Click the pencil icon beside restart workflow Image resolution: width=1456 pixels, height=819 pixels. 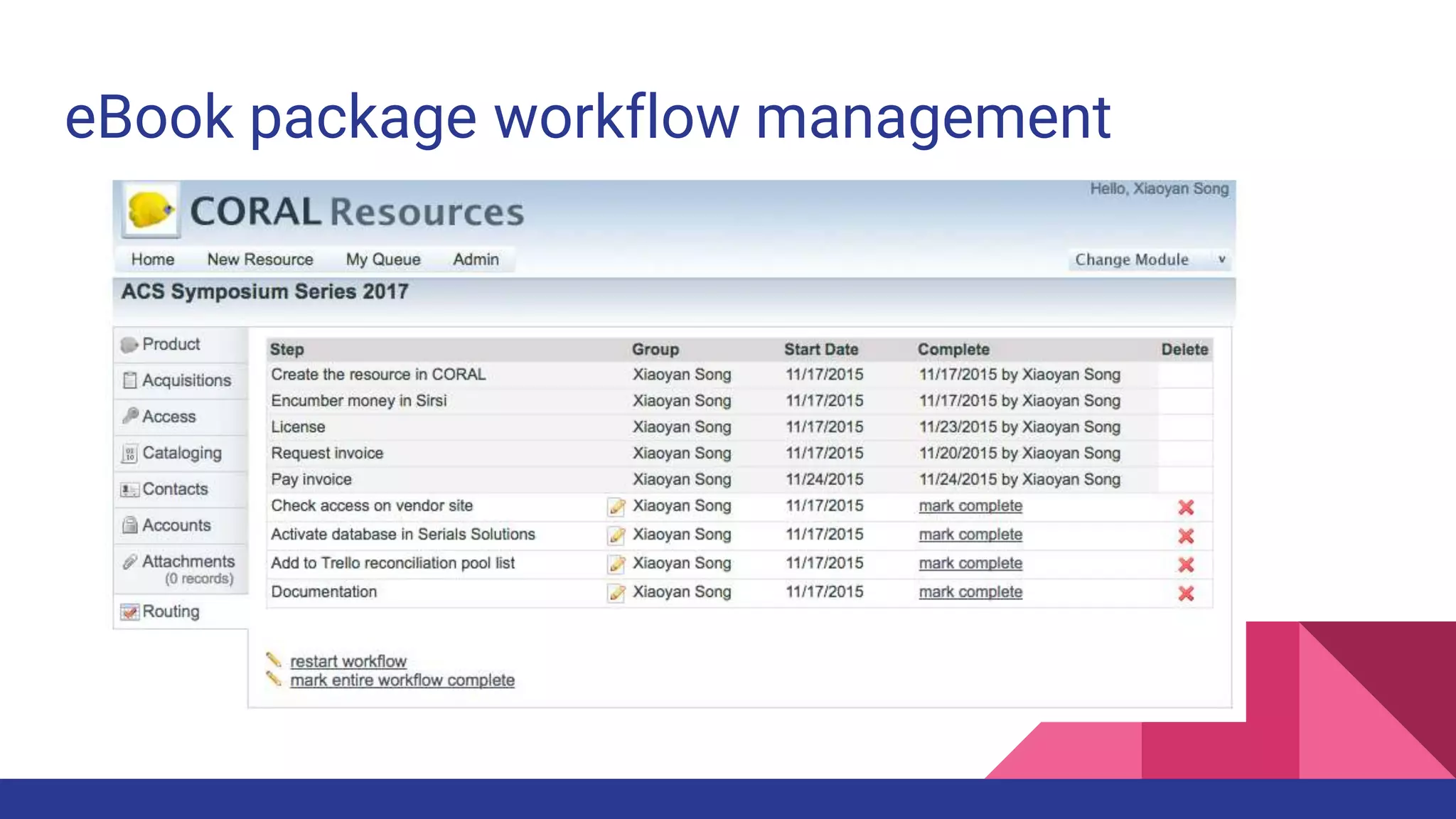tap(274, 660)
